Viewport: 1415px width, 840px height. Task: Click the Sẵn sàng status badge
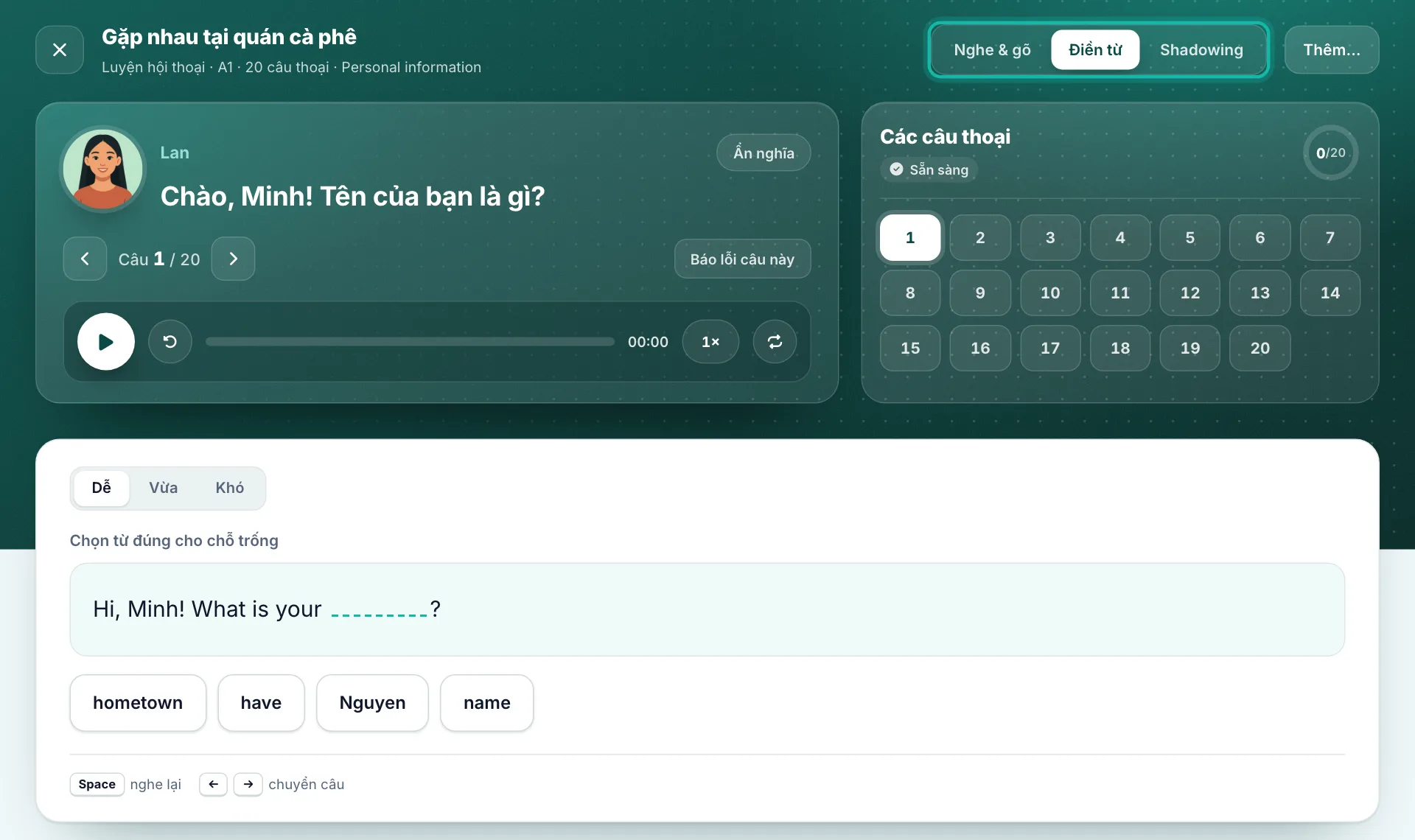pyautogui.click(x=929, y=169)
